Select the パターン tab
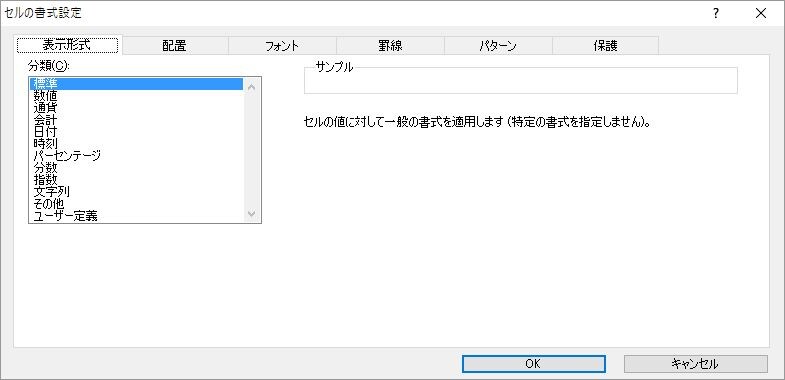Viewport: 785px width, 380px height. (498, 46)
